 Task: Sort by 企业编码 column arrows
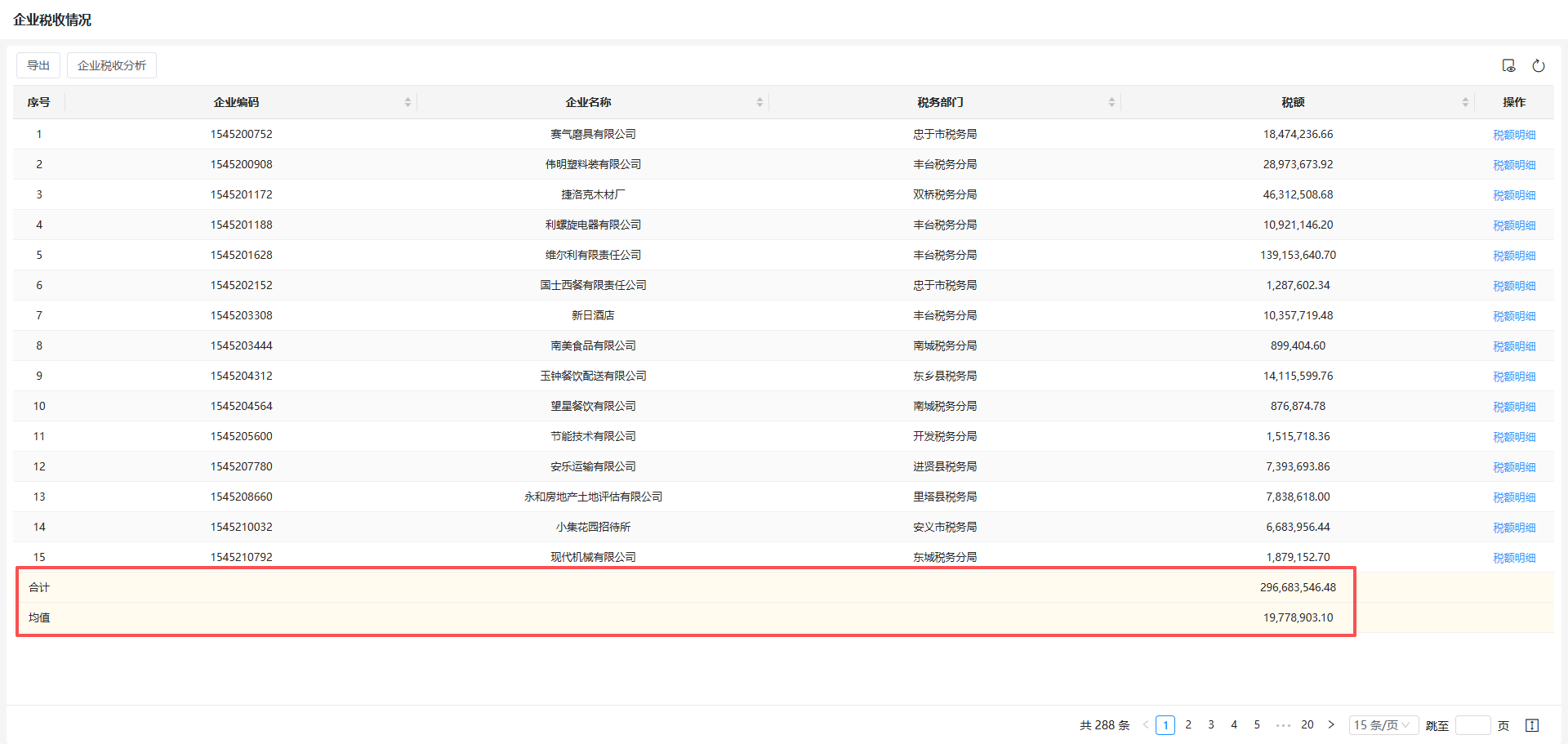pos(408,102)
